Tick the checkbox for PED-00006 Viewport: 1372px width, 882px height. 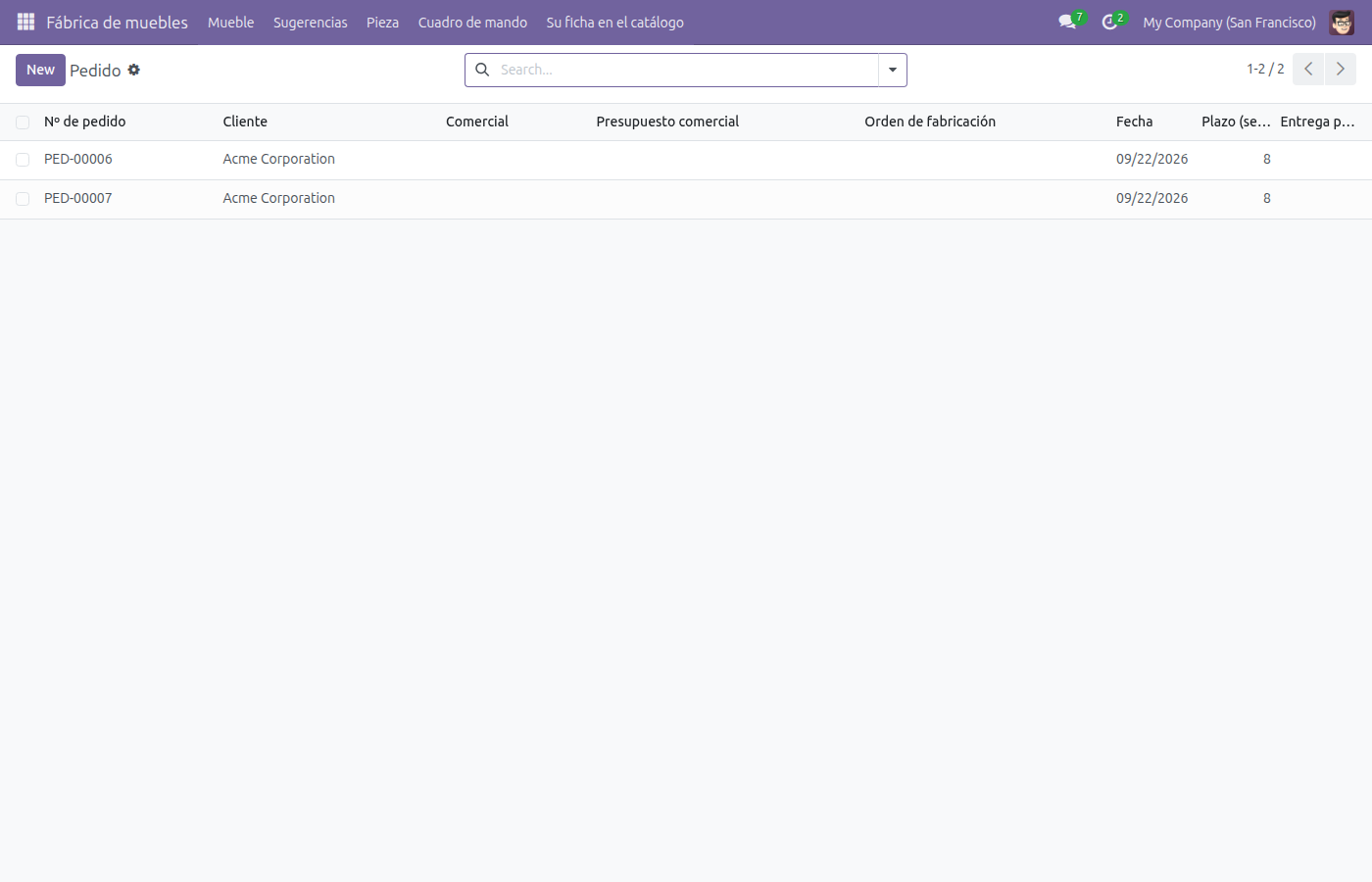point(23,160)
